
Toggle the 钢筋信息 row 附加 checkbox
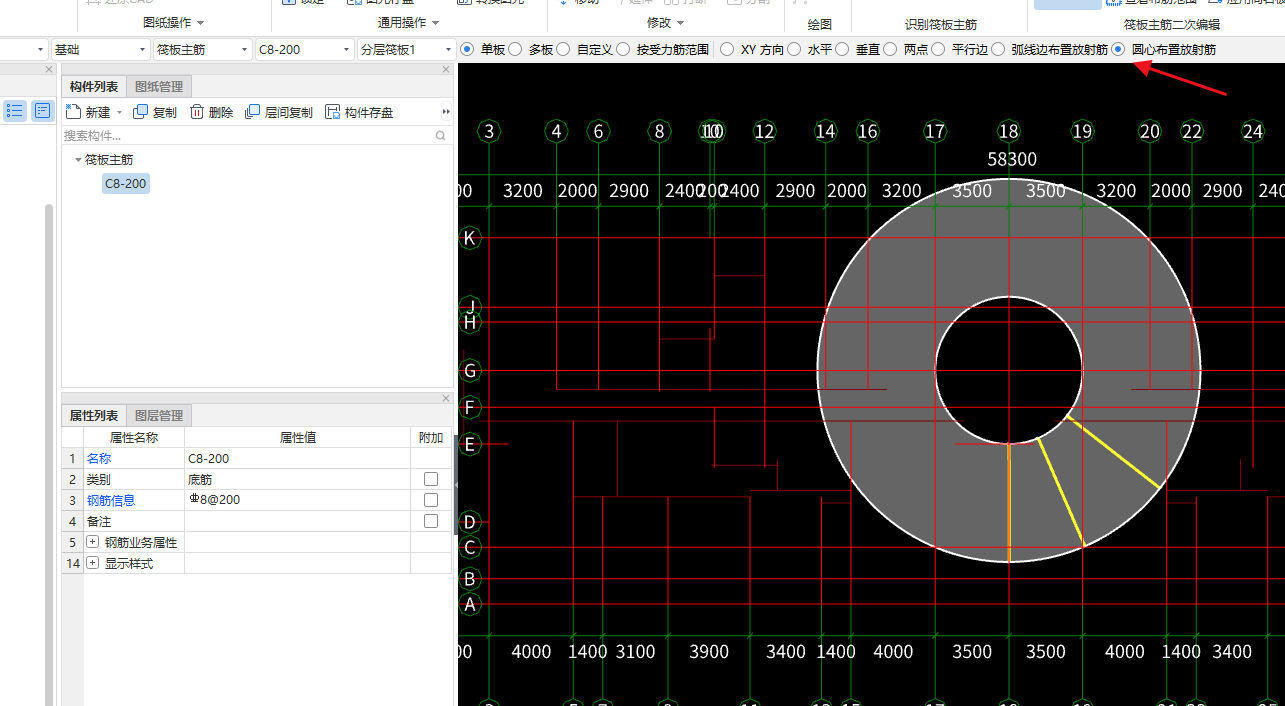pyautogui.click(x=431, y=500)
